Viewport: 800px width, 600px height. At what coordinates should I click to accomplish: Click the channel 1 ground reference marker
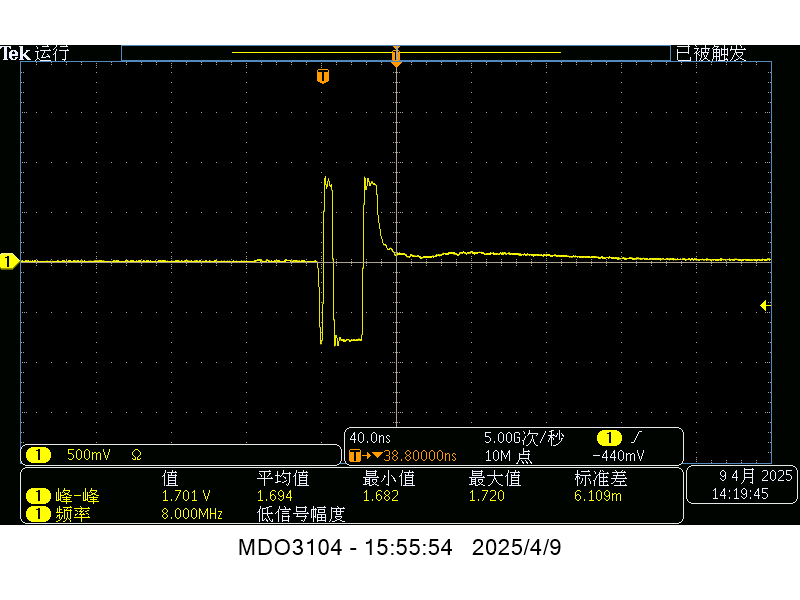[9, 261]
